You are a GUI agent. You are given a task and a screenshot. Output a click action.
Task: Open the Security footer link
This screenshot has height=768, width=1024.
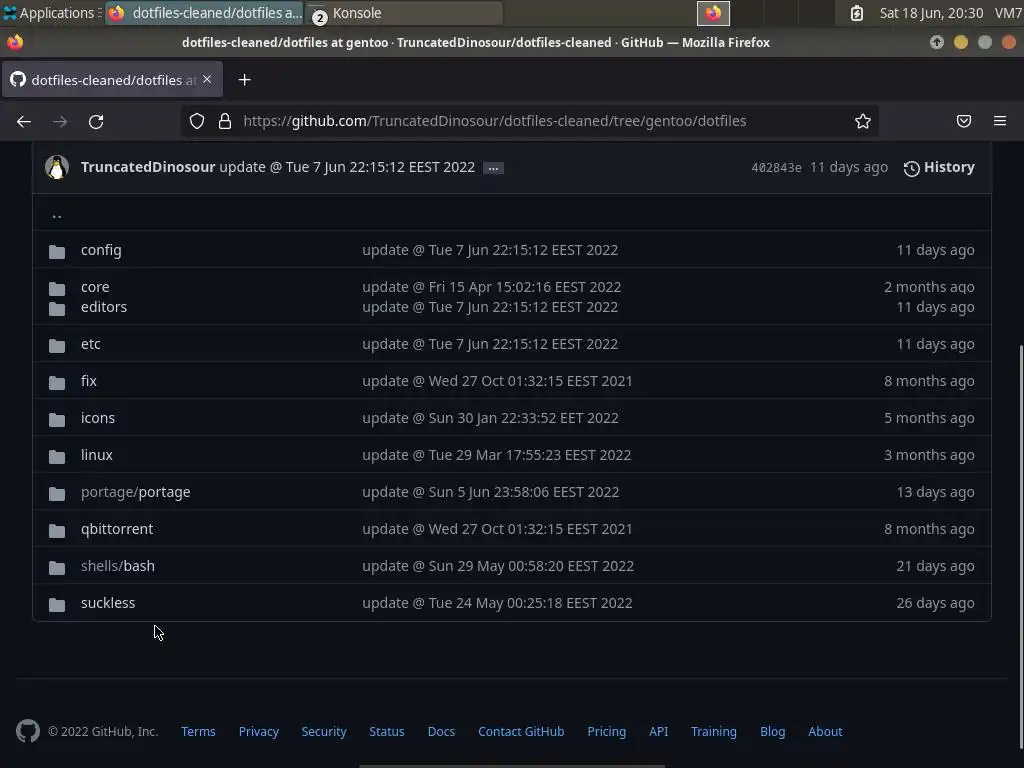324,731
